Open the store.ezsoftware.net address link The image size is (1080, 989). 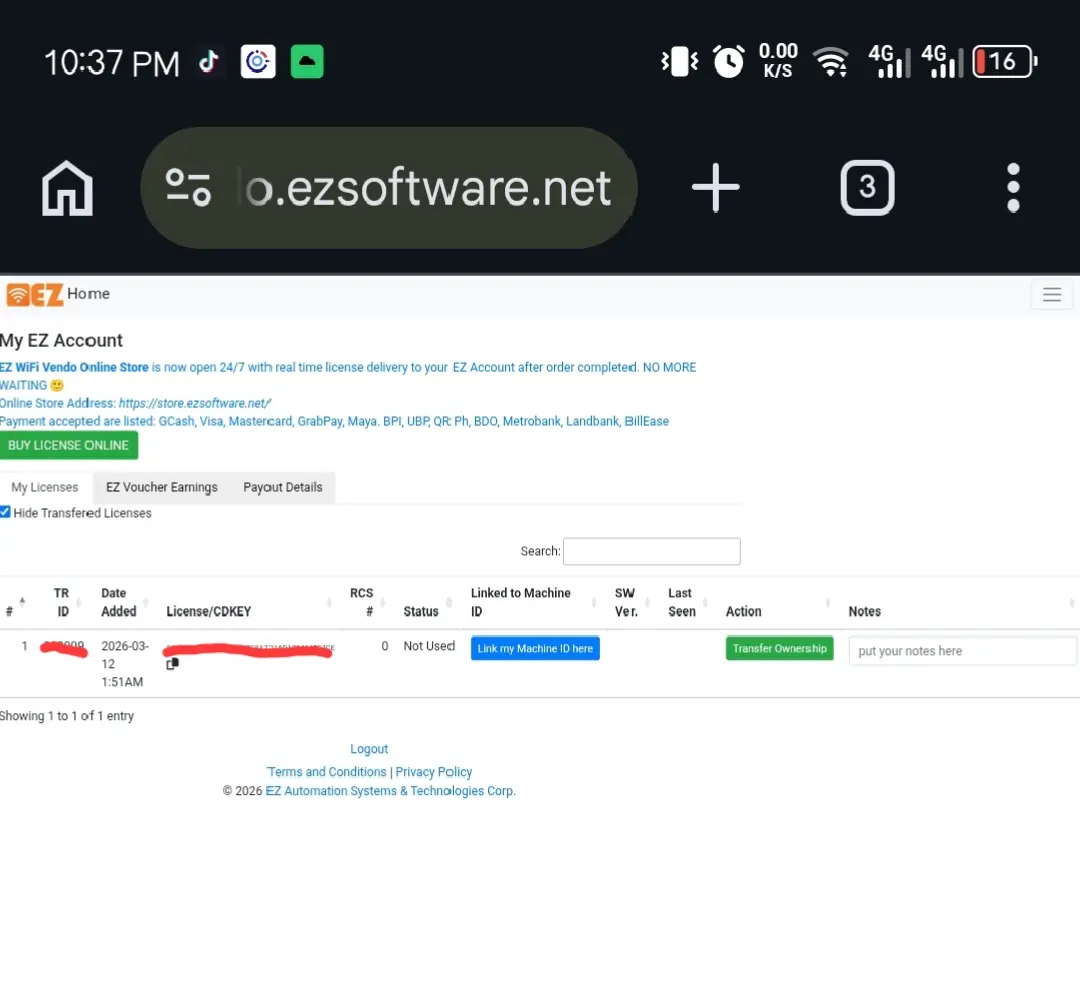click(x=195, y=404)
